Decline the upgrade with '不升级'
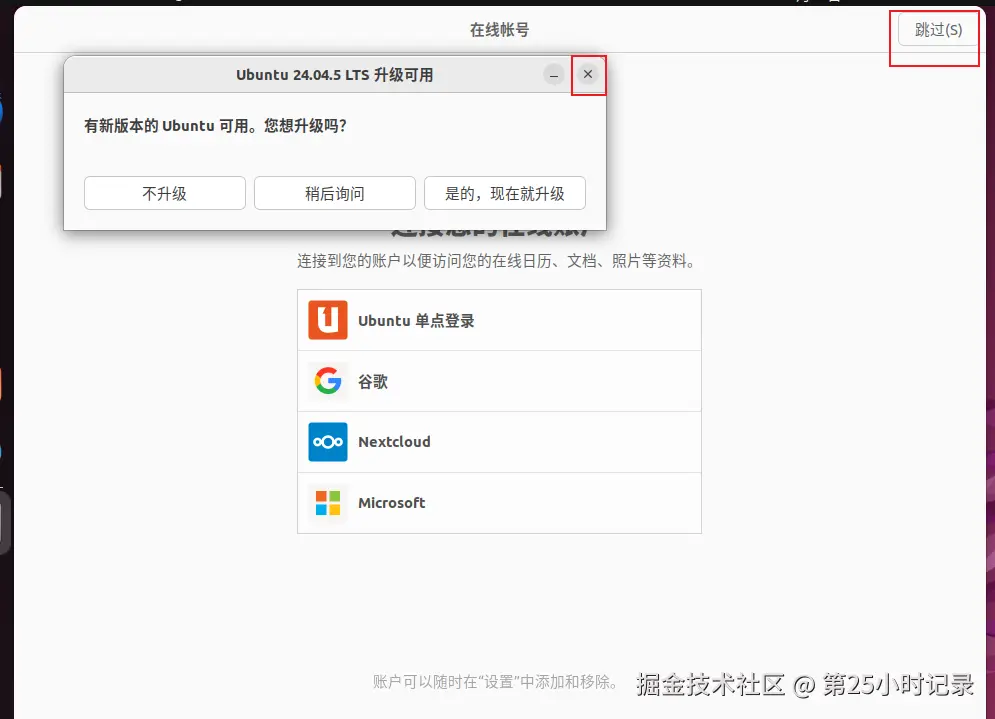The image size is (995, 719). point(164,193)
